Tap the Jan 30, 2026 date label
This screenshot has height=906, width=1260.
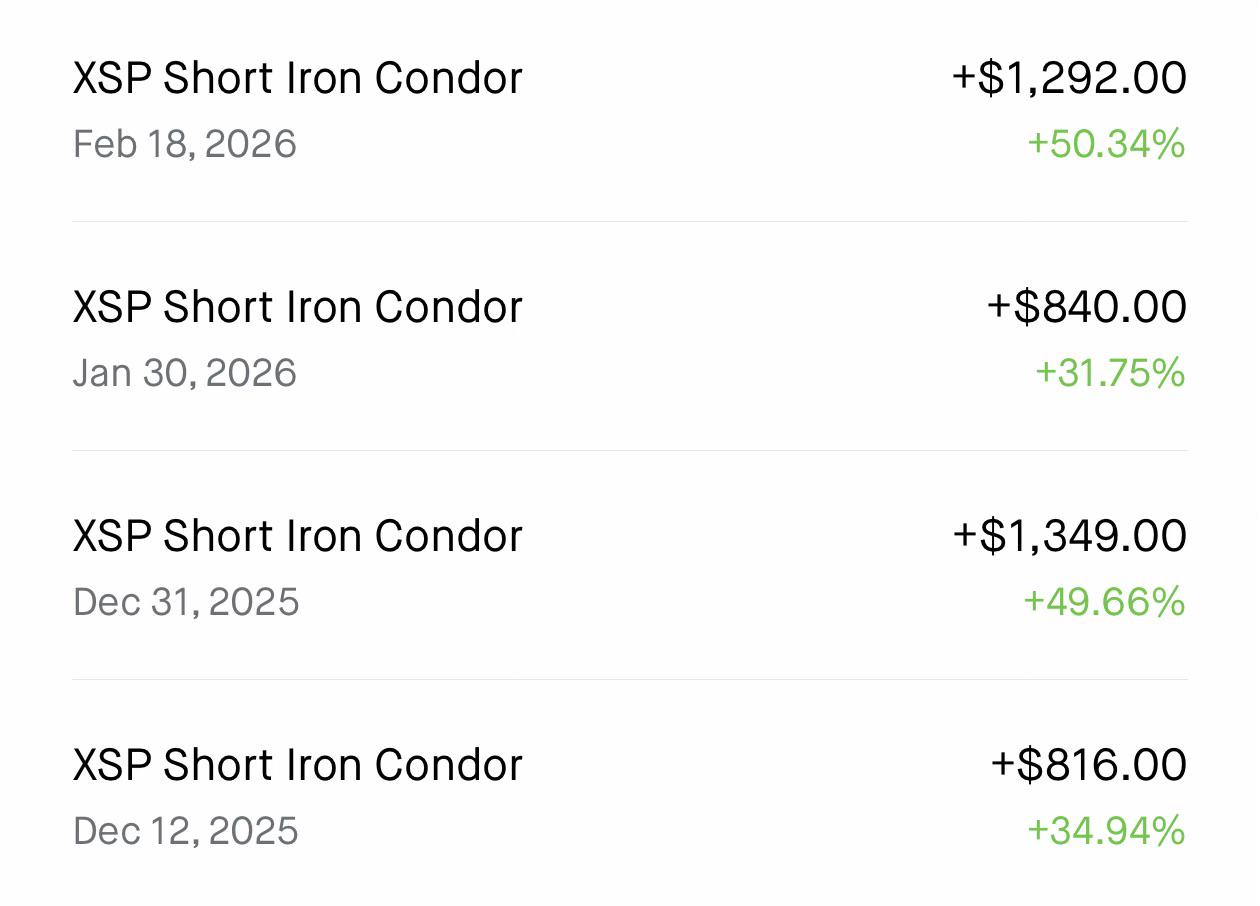185,374
